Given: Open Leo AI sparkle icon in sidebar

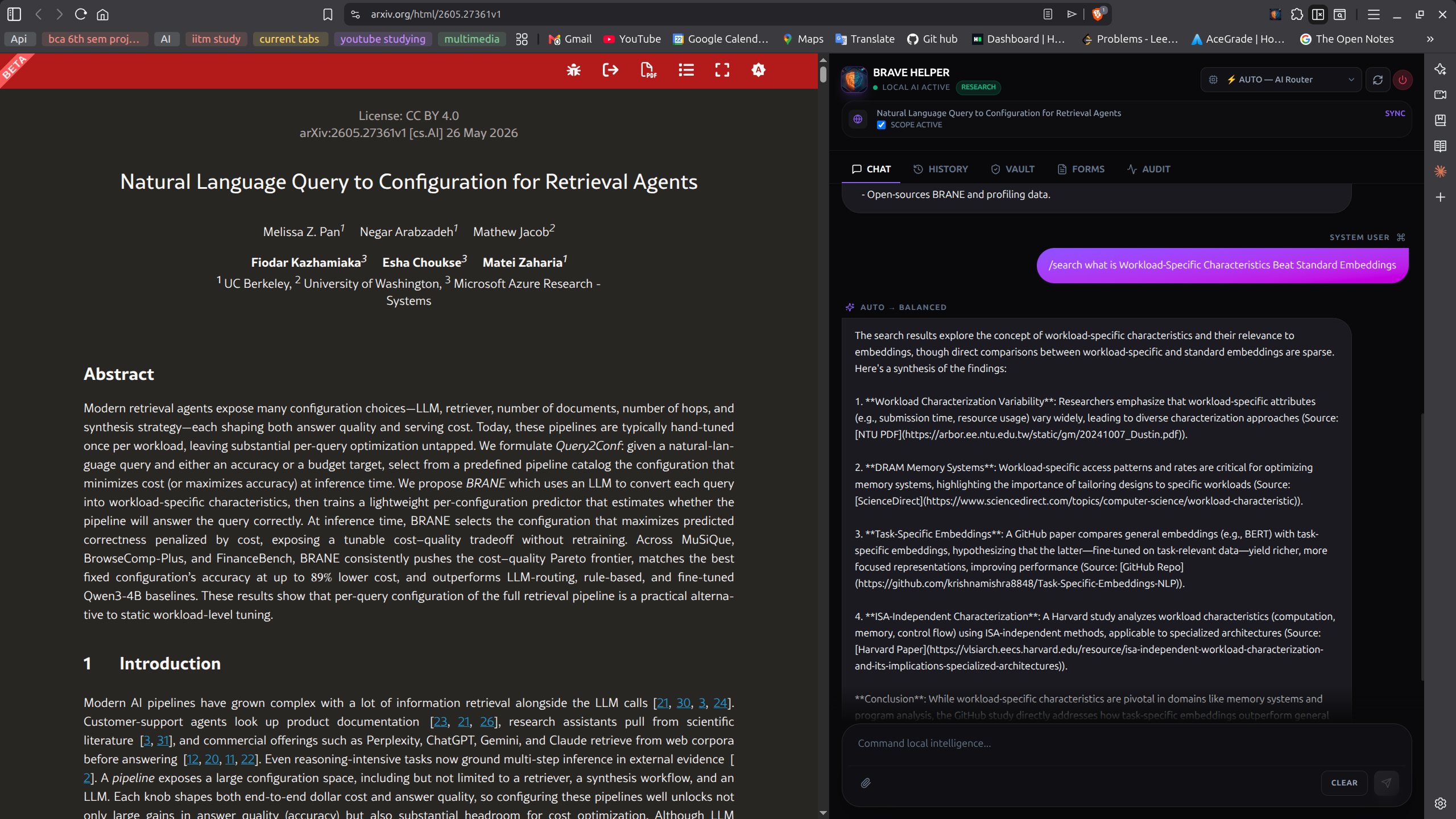Looking at the screenshot, I should click(1440, 69).
